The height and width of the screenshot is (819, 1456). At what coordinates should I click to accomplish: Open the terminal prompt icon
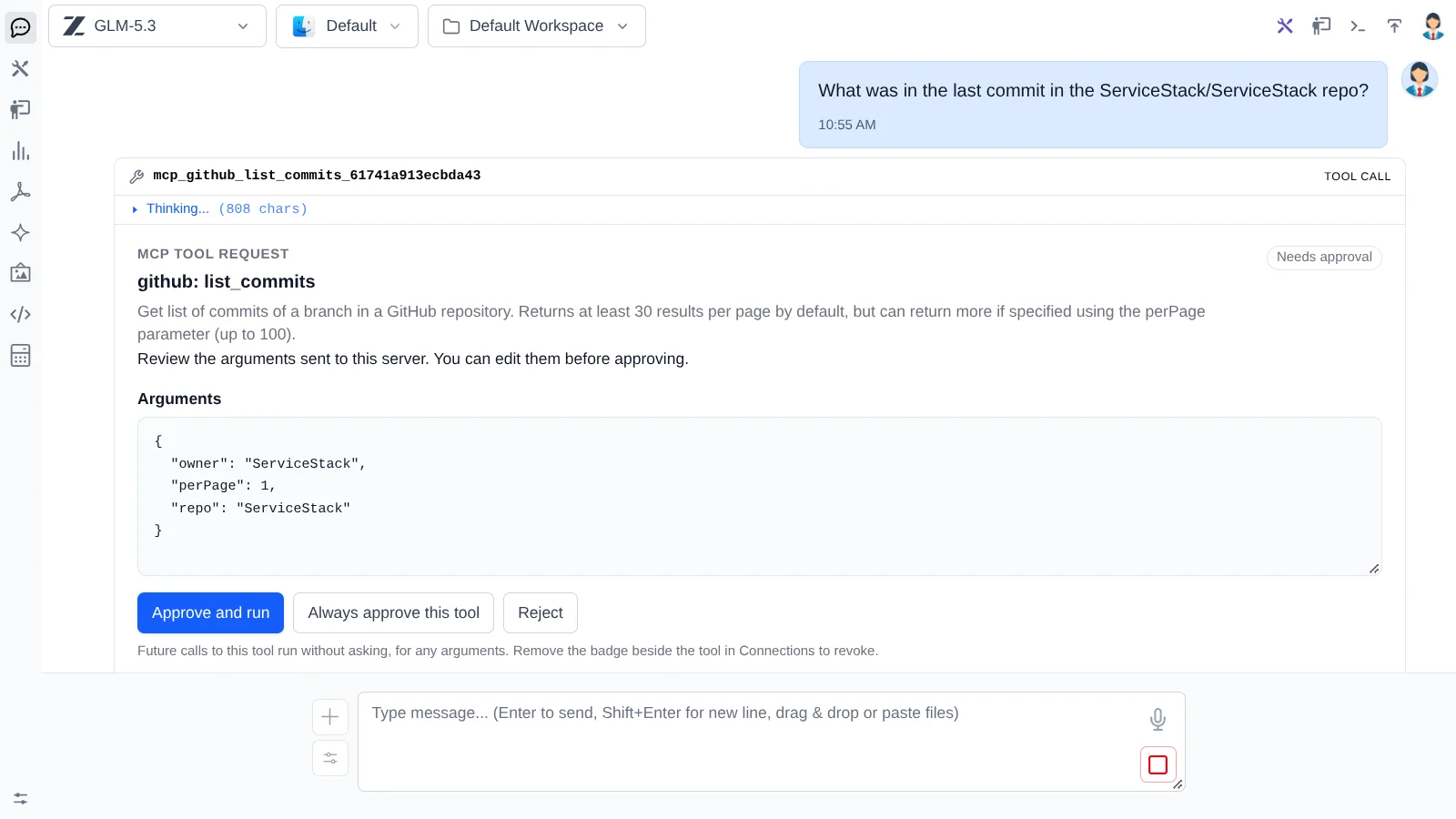click(1358, 25)
